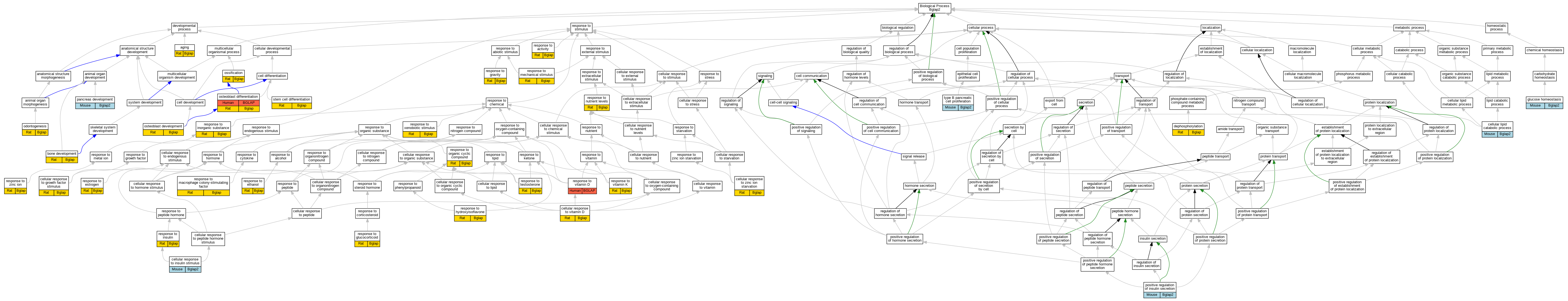This screenshot has width=1568, height=301.
Task: Click the 'osteoblast differentiation' node title
Action: coord(239,96)
